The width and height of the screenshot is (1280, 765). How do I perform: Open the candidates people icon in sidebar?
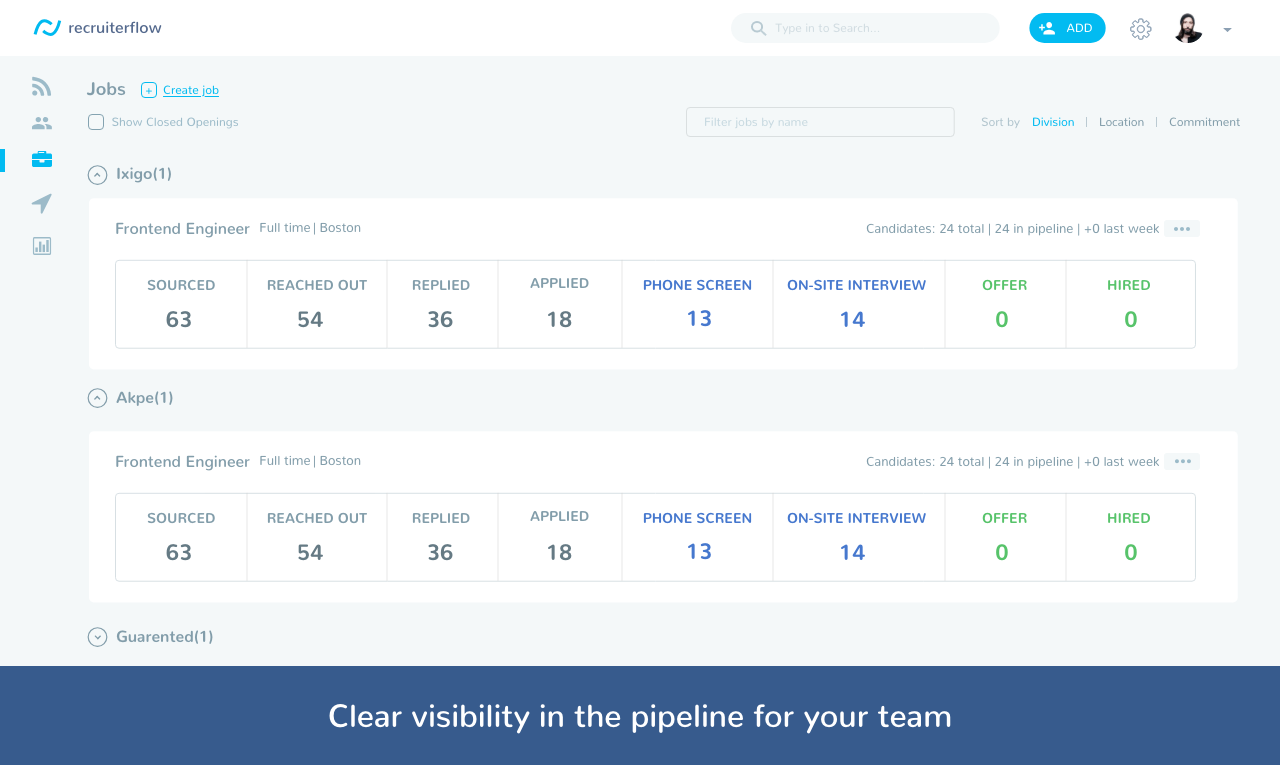point(41,123)
